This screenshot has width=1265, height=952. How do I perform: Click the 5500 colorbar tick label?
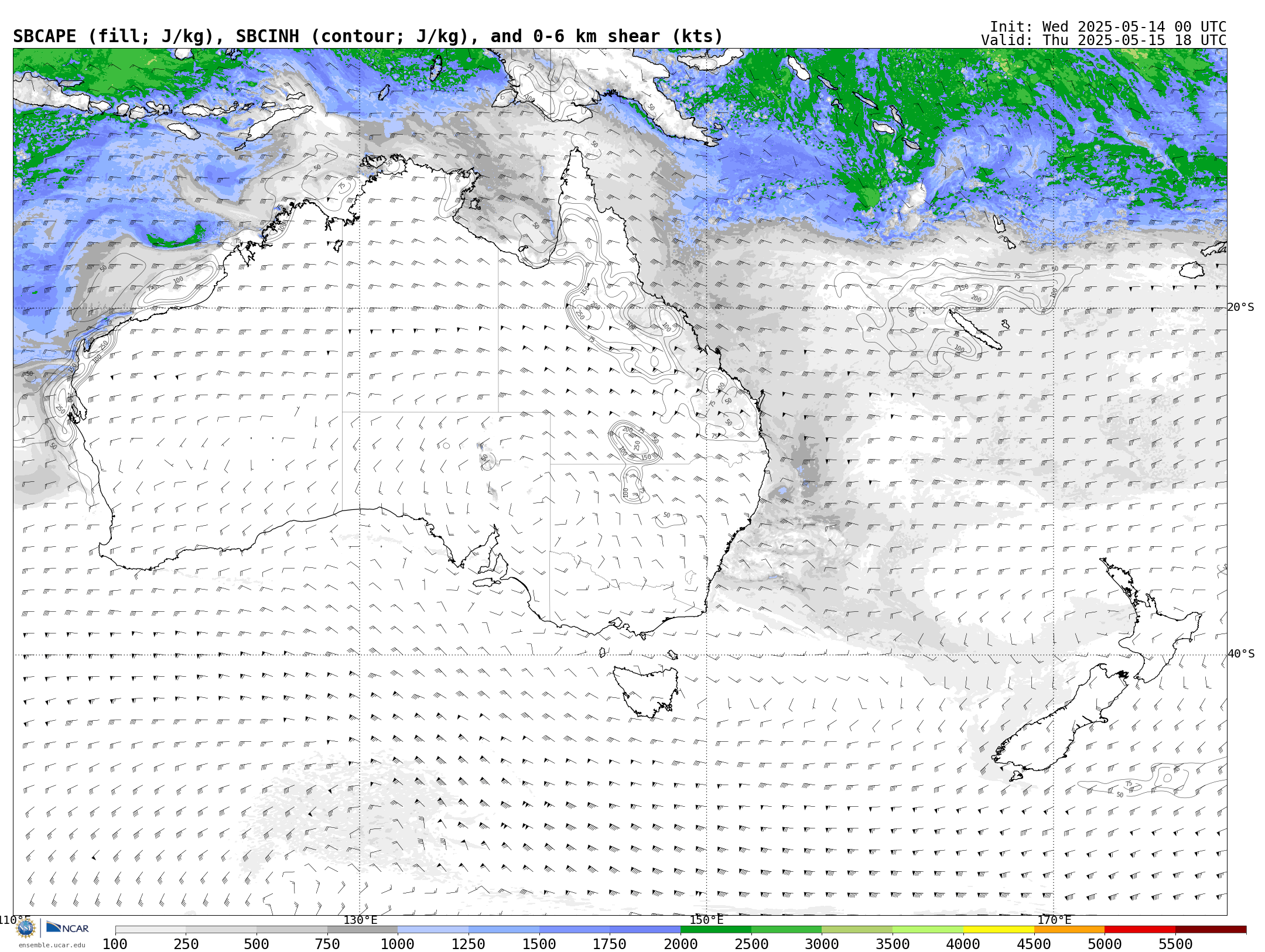point(1175,944)
